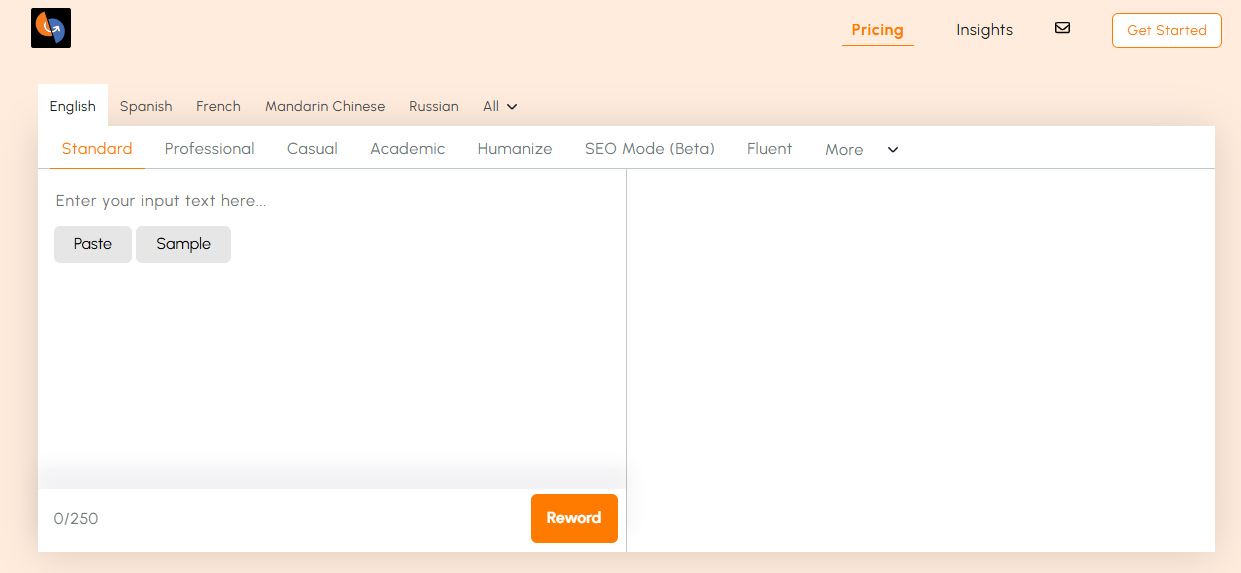
Task: Open the Academic mode tab
Action: point(407,149)
